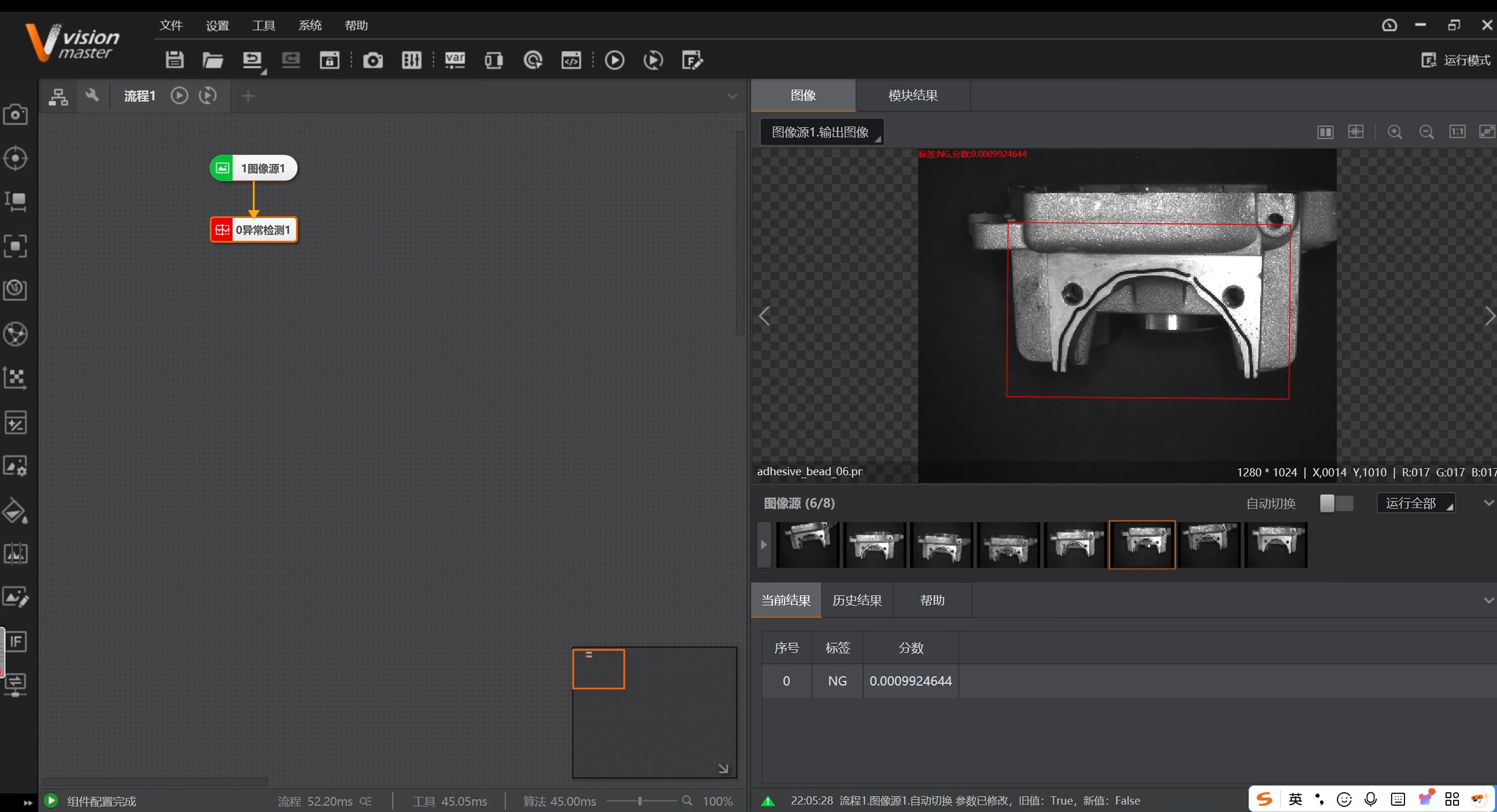
Task: Open the logic IF tools in sidebar
Action: click(x=15, y=642)
